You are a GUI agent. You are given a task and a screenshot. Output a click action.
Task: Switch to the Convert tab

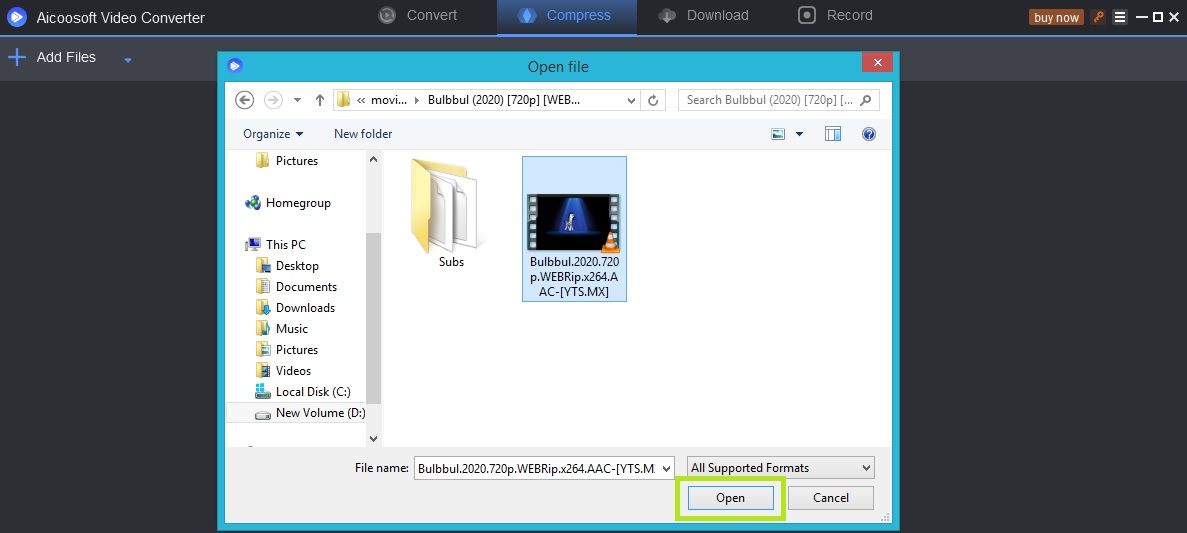click(x=417, y=15)
